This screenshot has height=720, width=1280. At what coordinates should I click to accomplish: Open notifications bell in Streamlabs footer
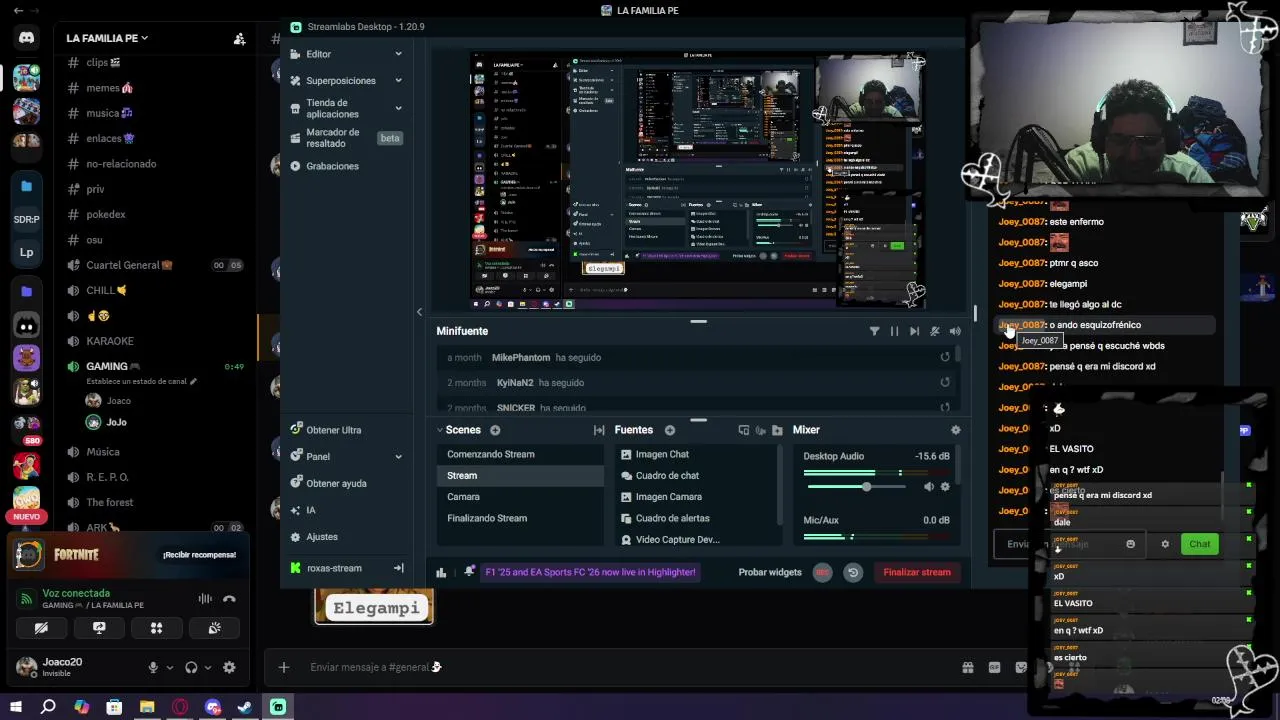click(469, 572)
